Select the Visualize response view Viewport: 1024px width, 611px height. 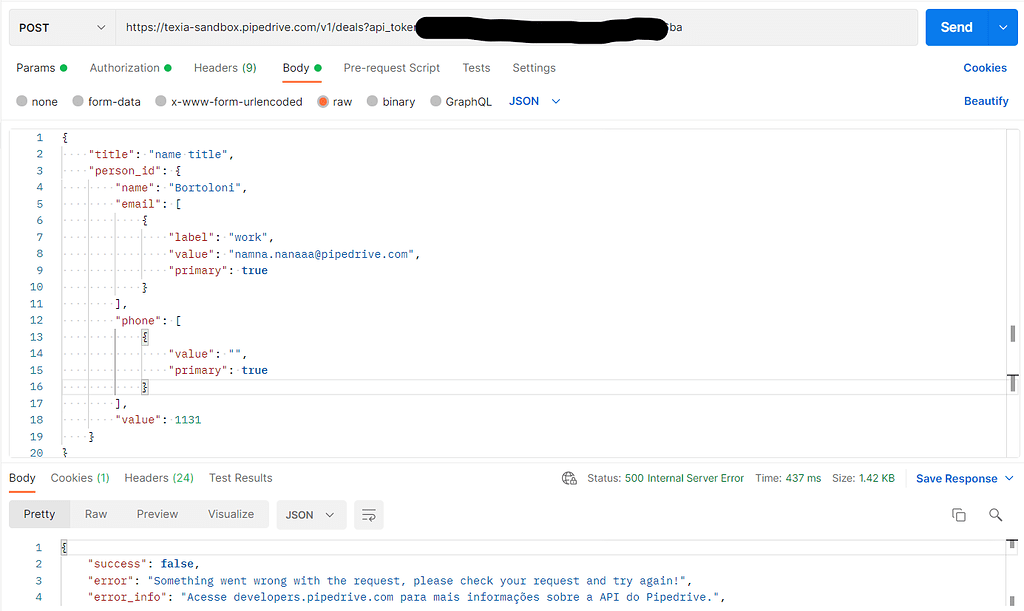[231, 514]
